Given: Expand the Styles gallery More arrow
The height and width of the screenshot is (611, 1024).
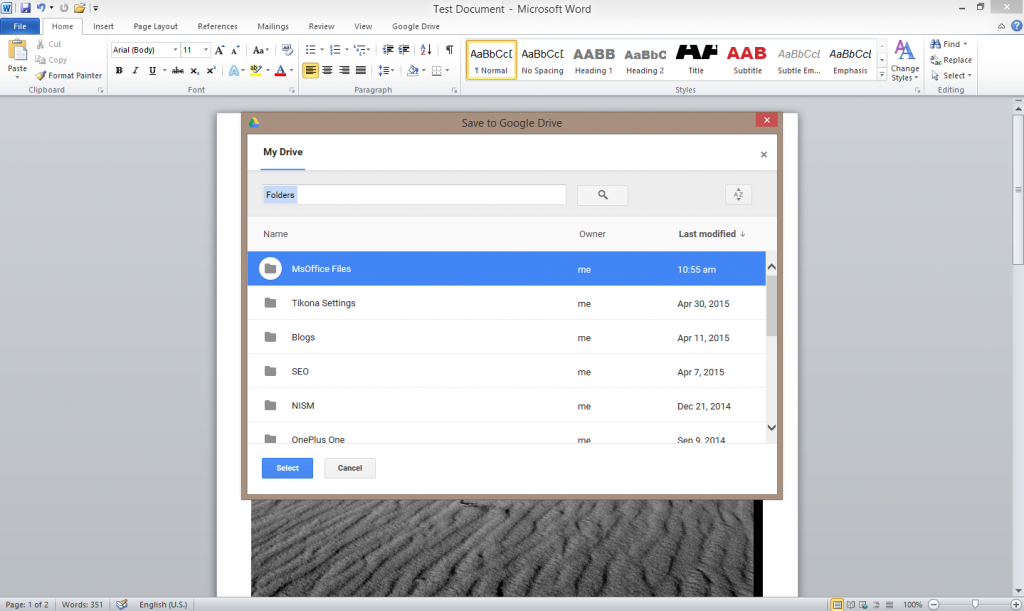Looking at the screenshot, I should tap(882, 75).
